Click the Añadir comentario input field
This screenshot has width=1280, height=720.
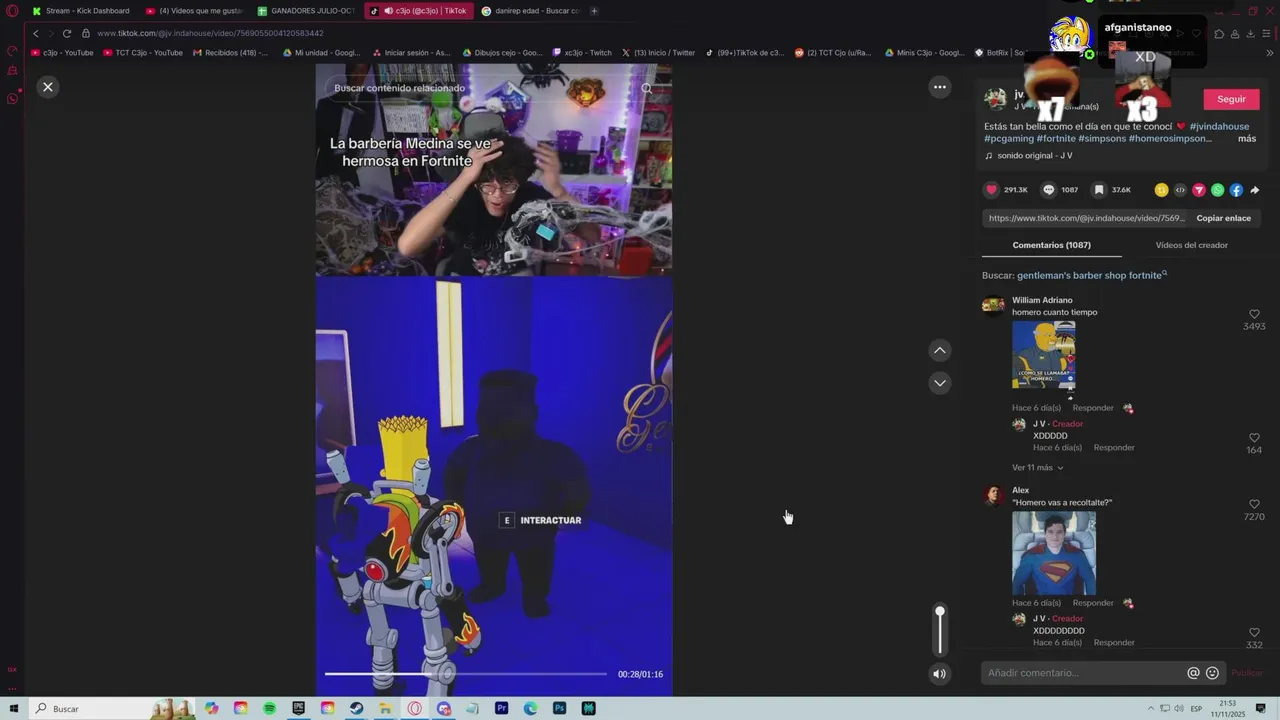pos(1085,673)
